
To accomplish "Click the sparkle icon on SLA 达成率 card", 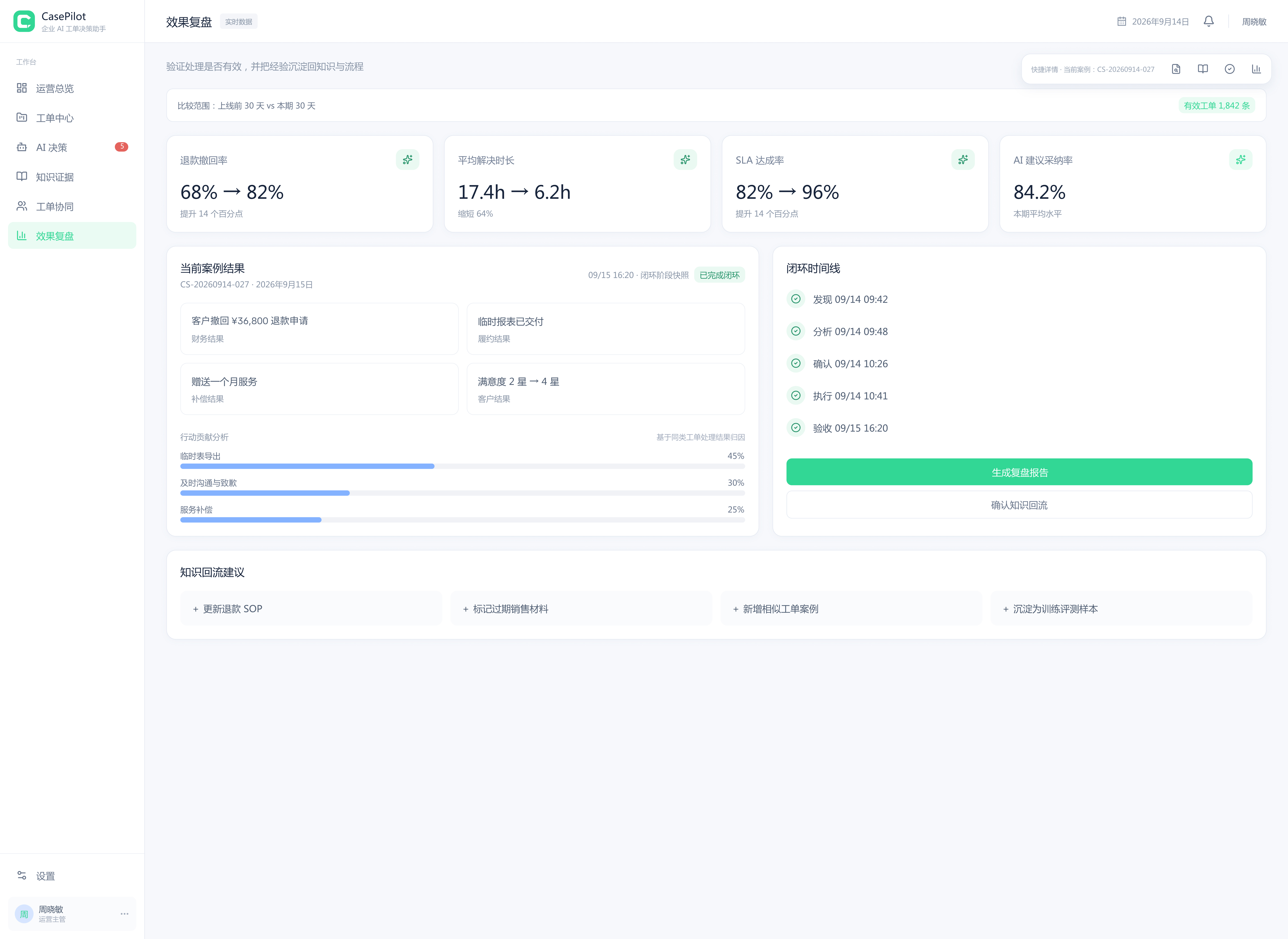I will coord(963,160).
